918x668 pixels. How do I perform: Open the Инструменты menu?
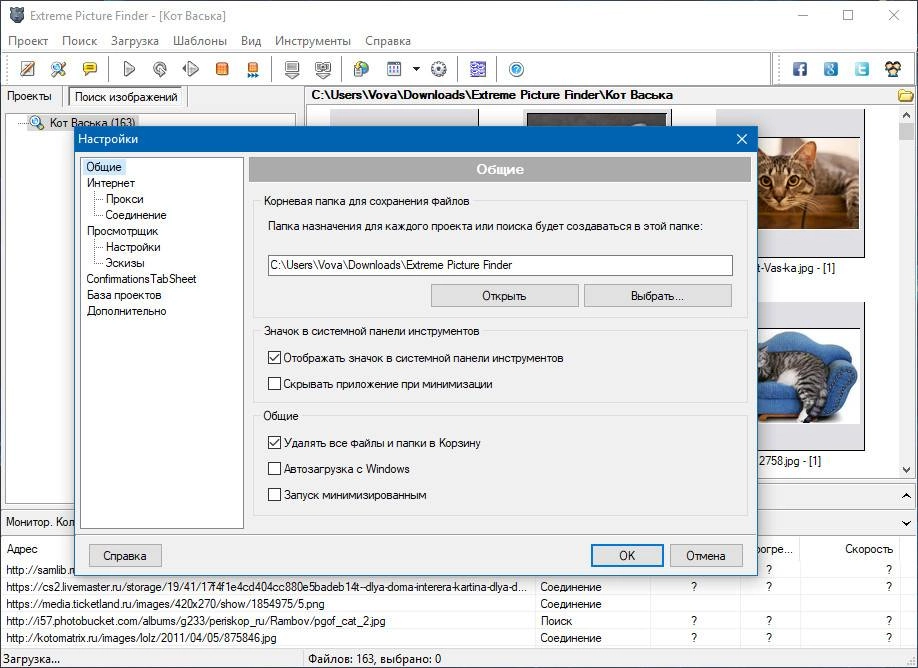tap(313, 41)
